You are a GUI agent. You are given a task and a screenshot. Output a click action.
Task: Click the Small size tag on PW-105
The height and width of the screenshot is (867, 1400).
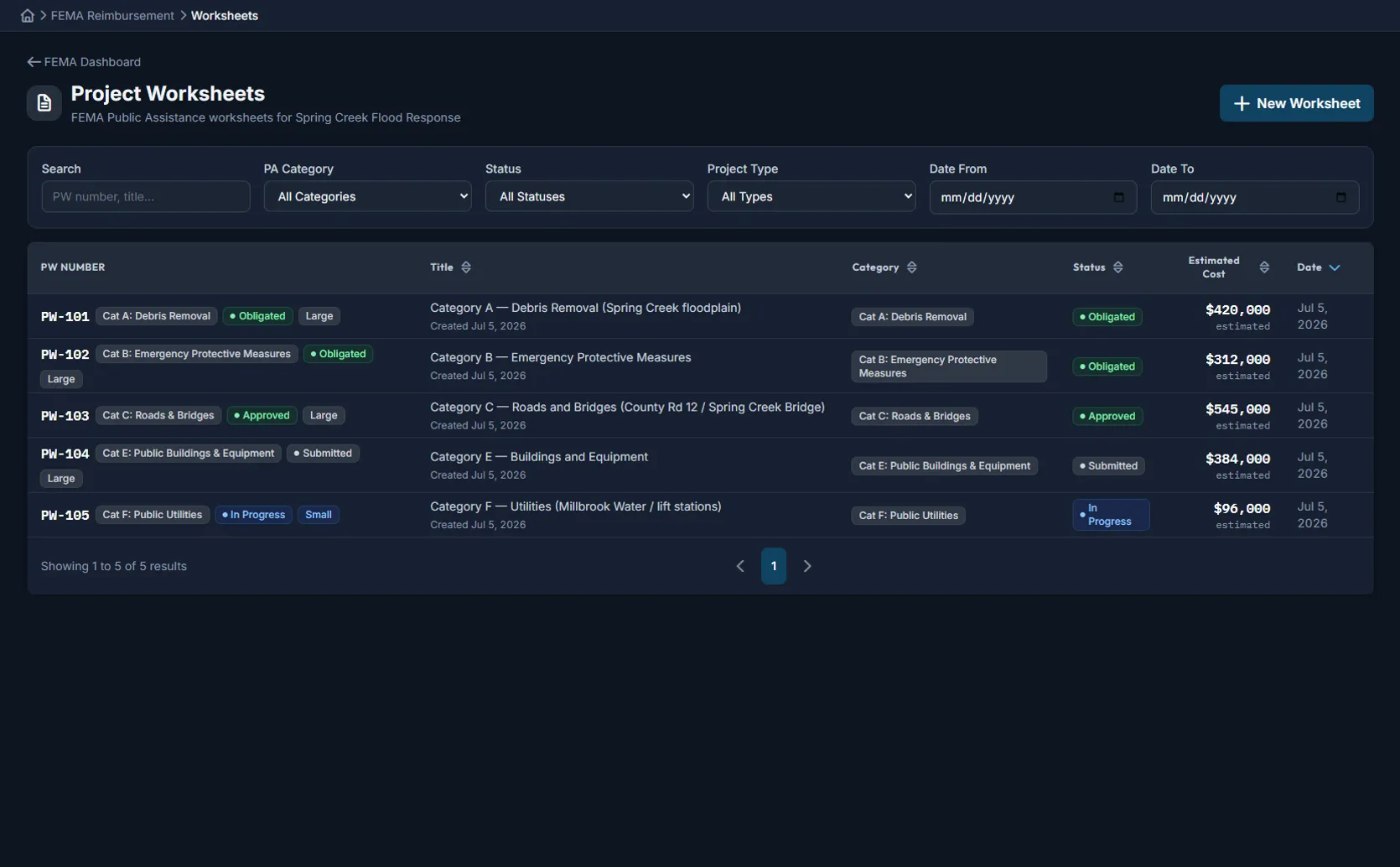(x=319, y=515)
